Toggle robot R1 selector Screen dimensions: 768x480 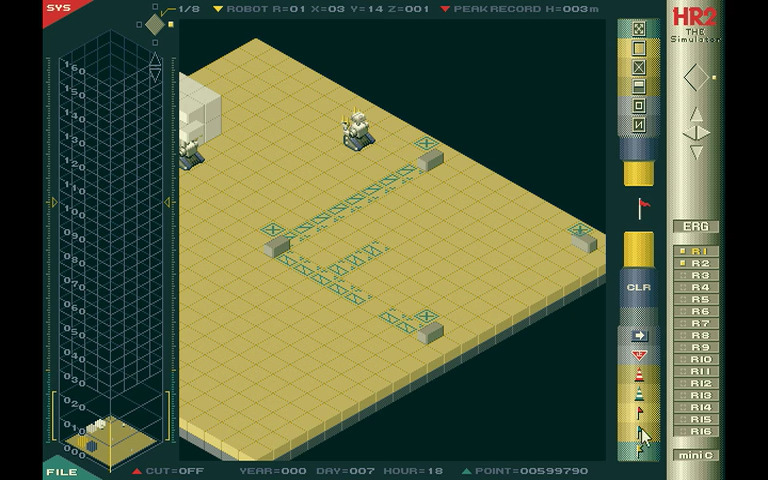[696, 252]
